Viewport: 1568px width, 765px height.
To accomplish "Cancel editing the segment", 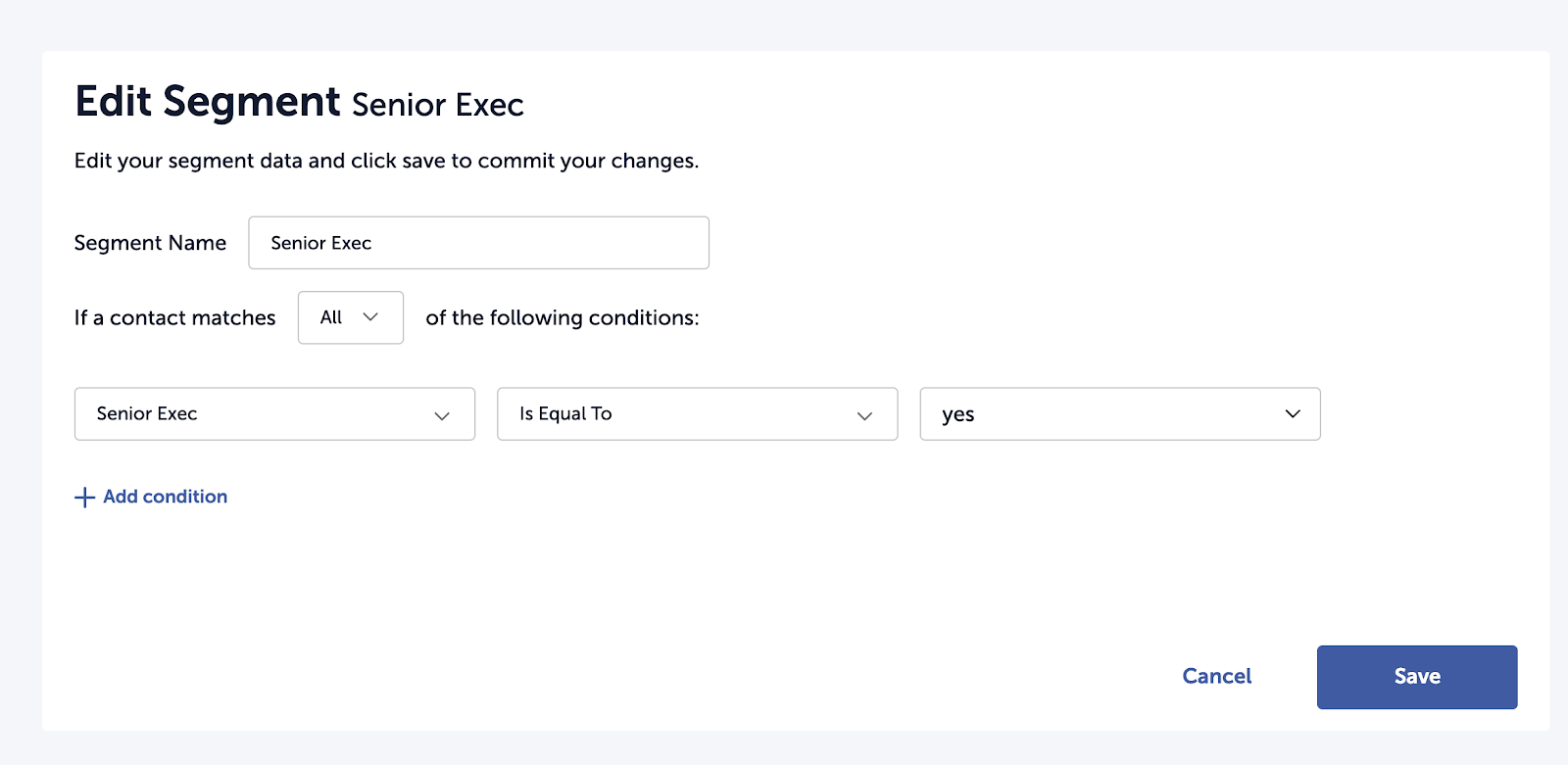I will point(1216,676).
